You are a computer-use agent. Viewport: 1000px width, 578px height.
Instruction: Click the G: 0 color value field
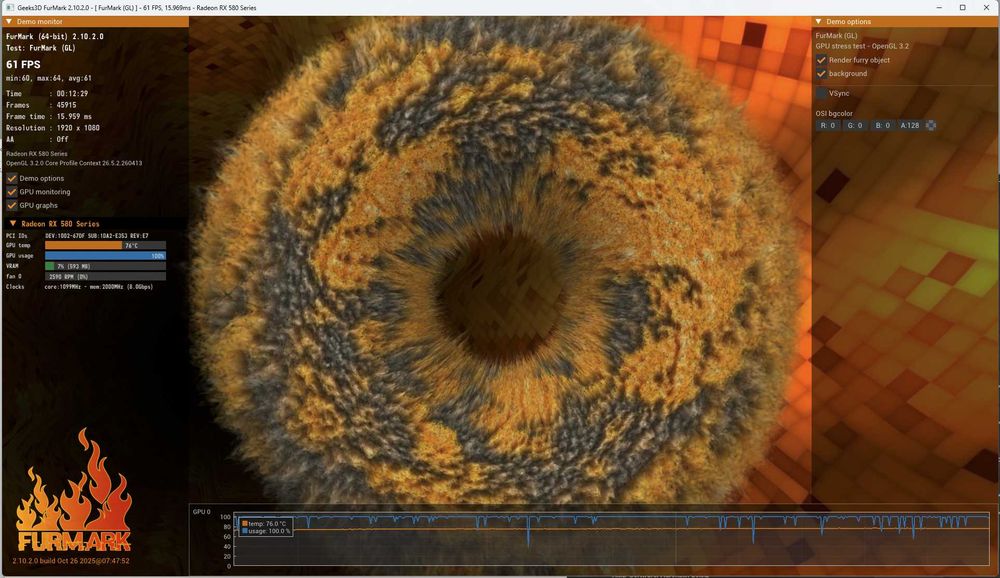click(855, 126)
